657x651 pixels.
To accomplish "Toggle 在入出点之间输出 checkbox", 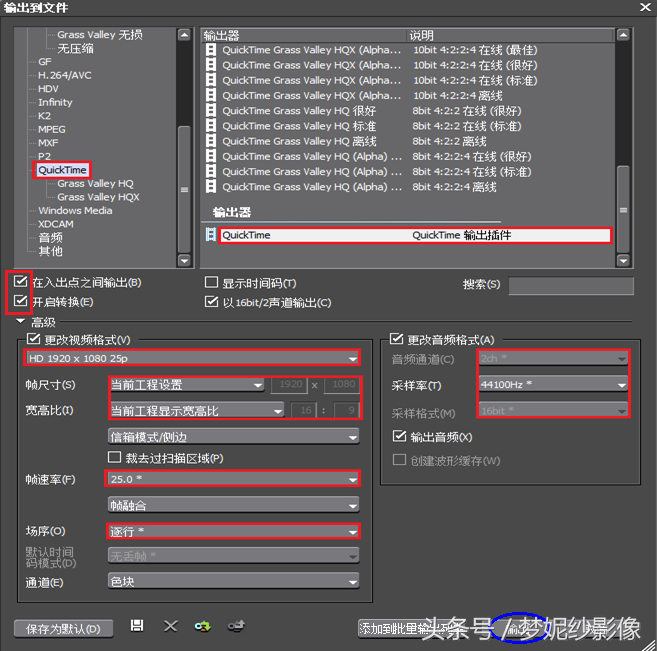I will click(22, 283).
